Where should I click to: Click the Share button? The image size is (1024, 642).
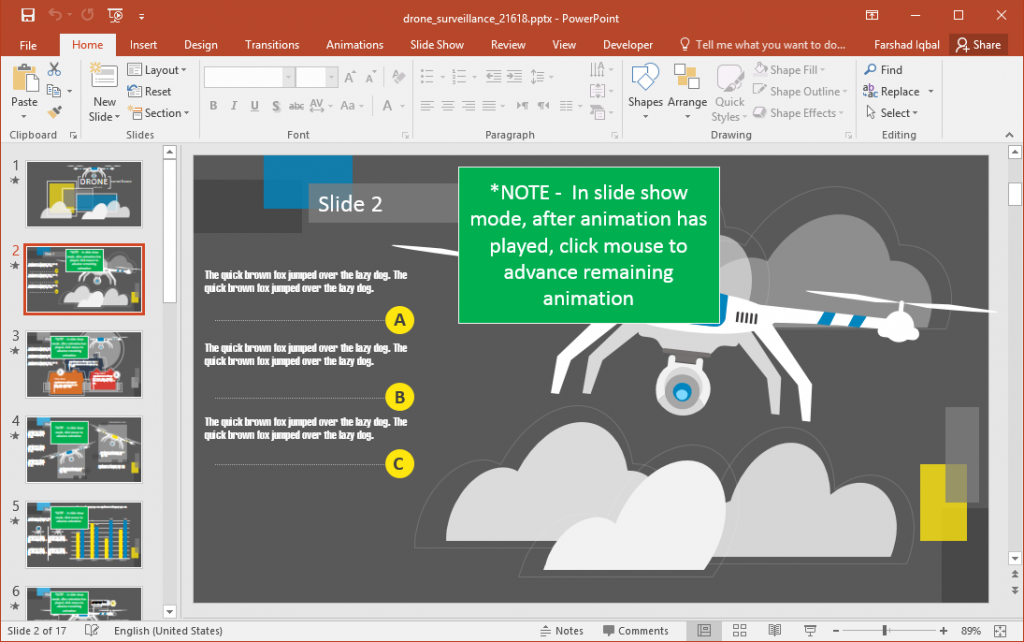coord(978,44)
